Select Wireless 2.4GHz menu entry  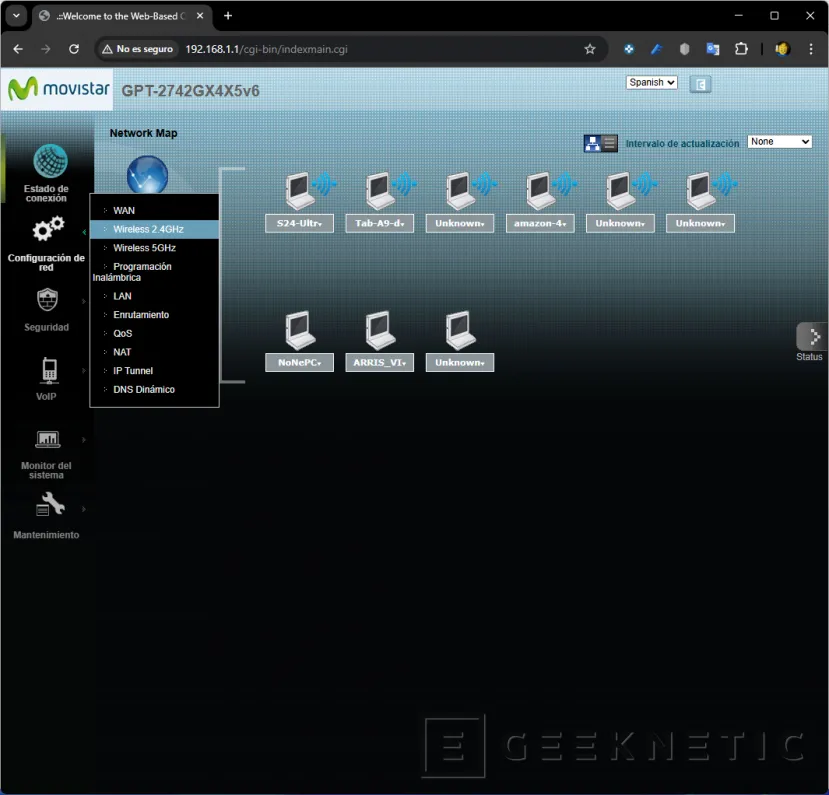click(148, 229)
